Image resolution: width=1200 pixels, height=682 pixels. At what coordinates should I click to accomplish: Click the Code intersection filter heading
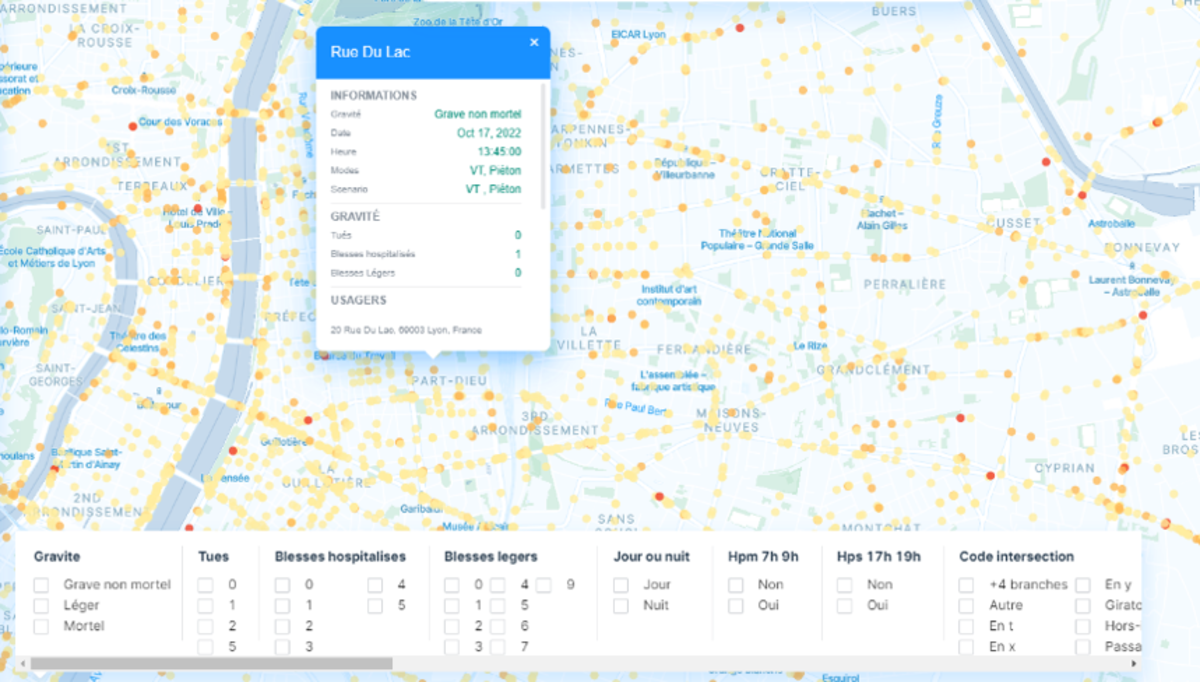click(x=1016, y=557)
